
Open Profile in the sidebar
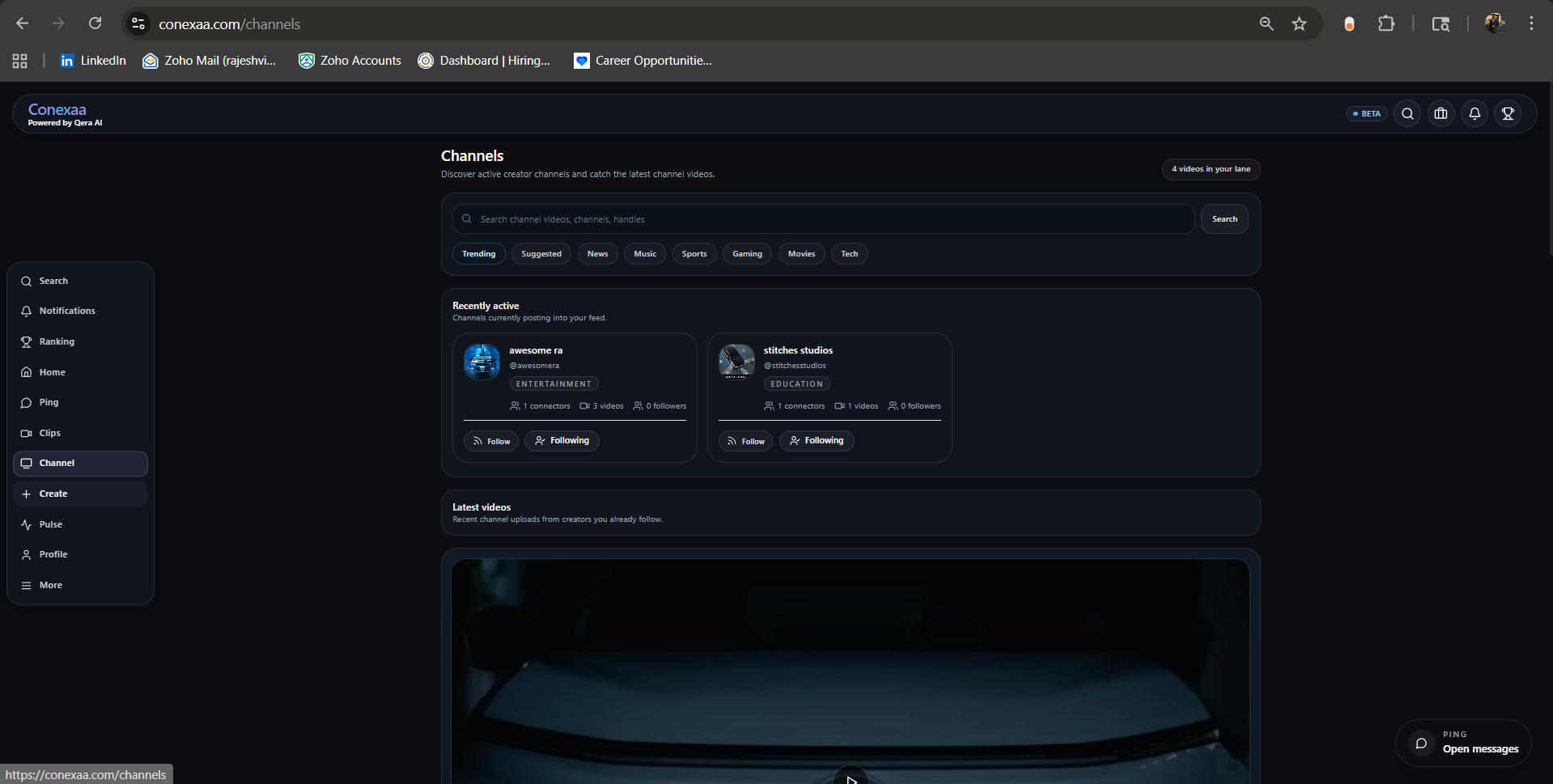[80, 554]
